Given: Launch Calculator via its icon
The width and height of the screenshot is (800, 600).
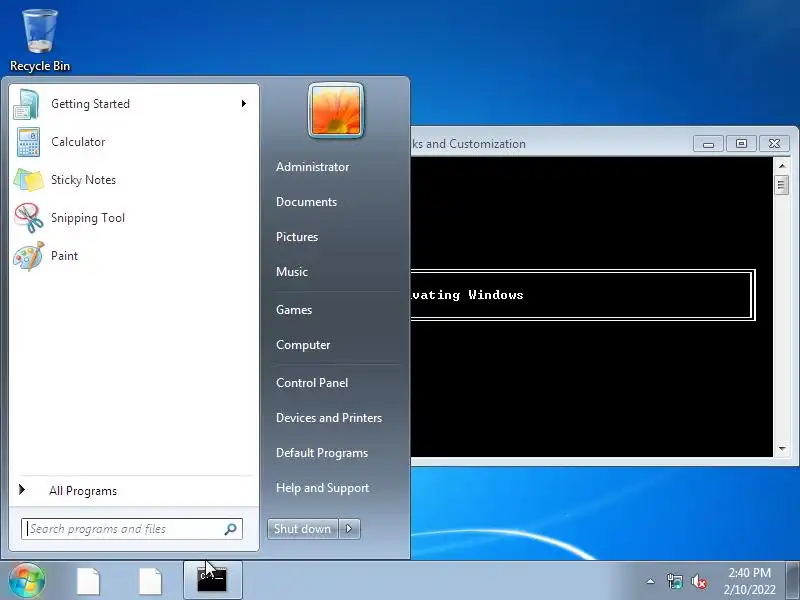Looking at the screenshot, I should (x=28, y=142).
